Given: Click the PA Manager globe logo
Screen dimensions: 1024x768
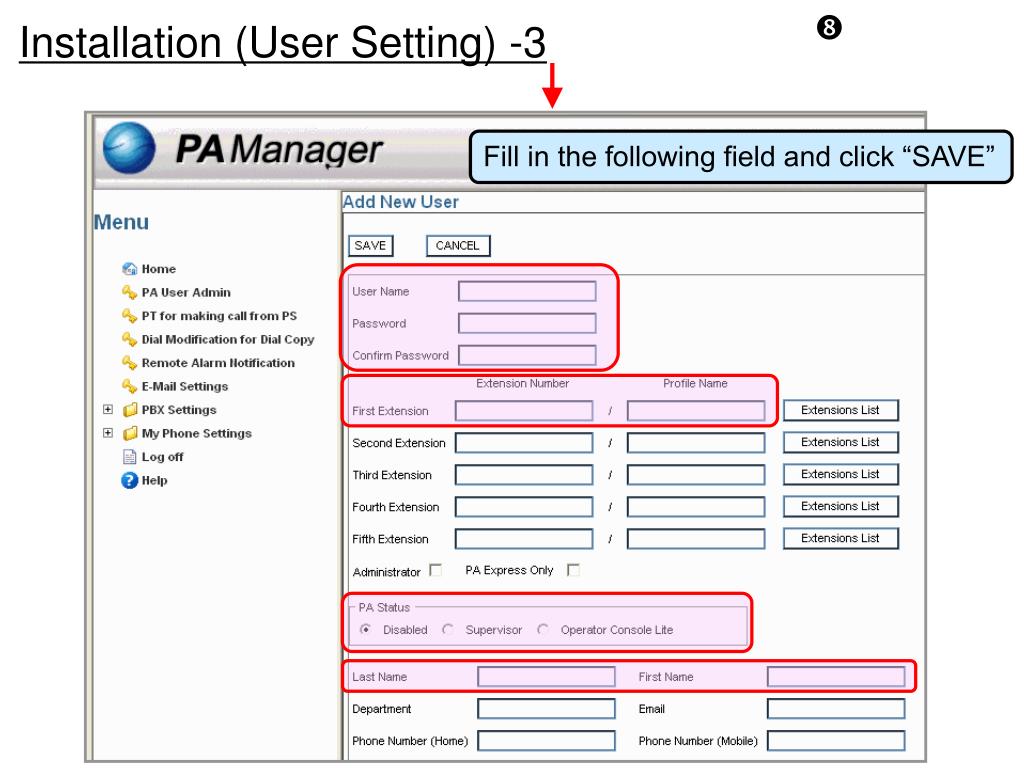Looking at the screenshot, I should point(129,148).
